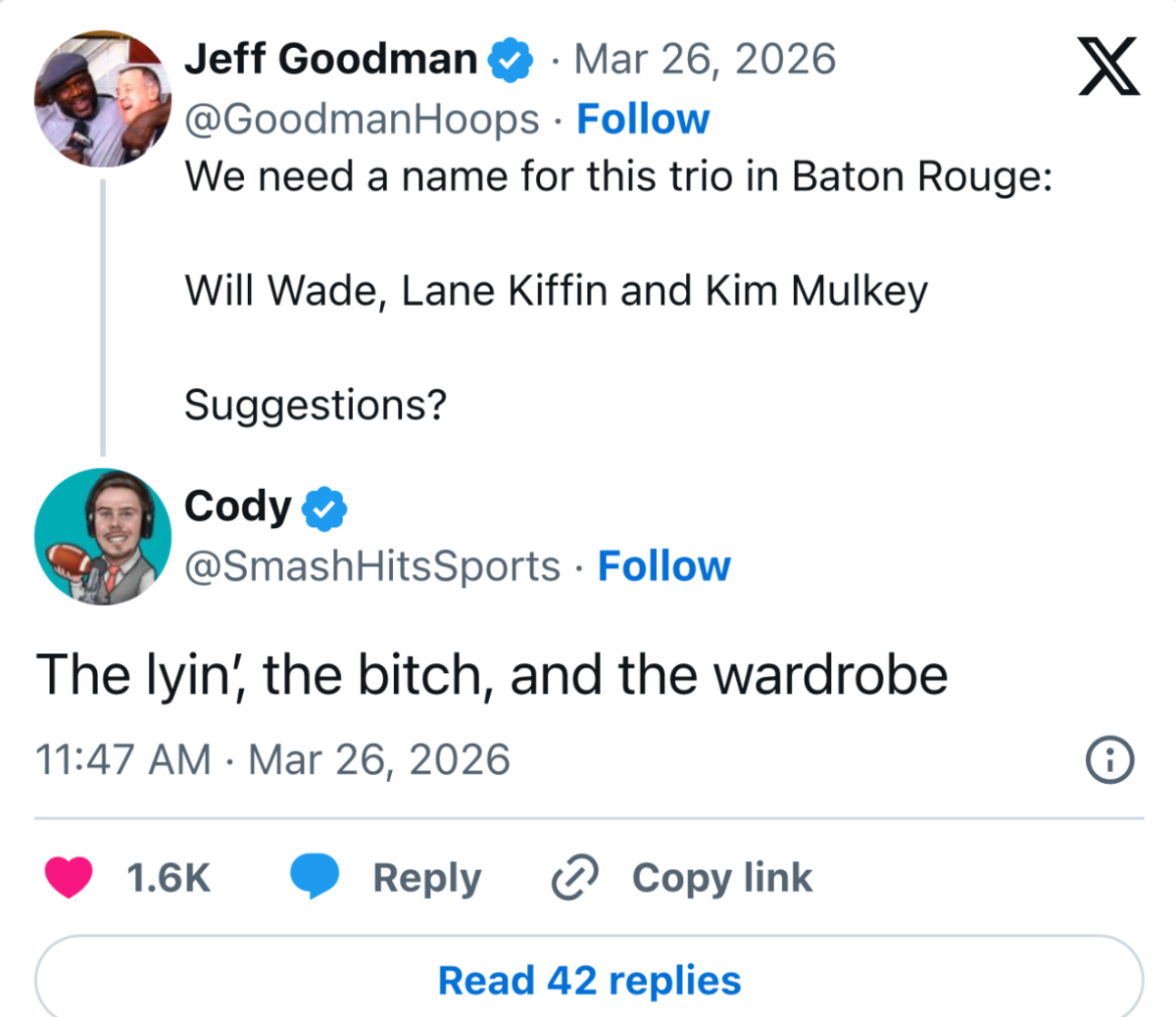Open the @SmashHitsSports handle link
Image resolution: width=1176 pixels, height=1017 pixels.
click(372, 566)
